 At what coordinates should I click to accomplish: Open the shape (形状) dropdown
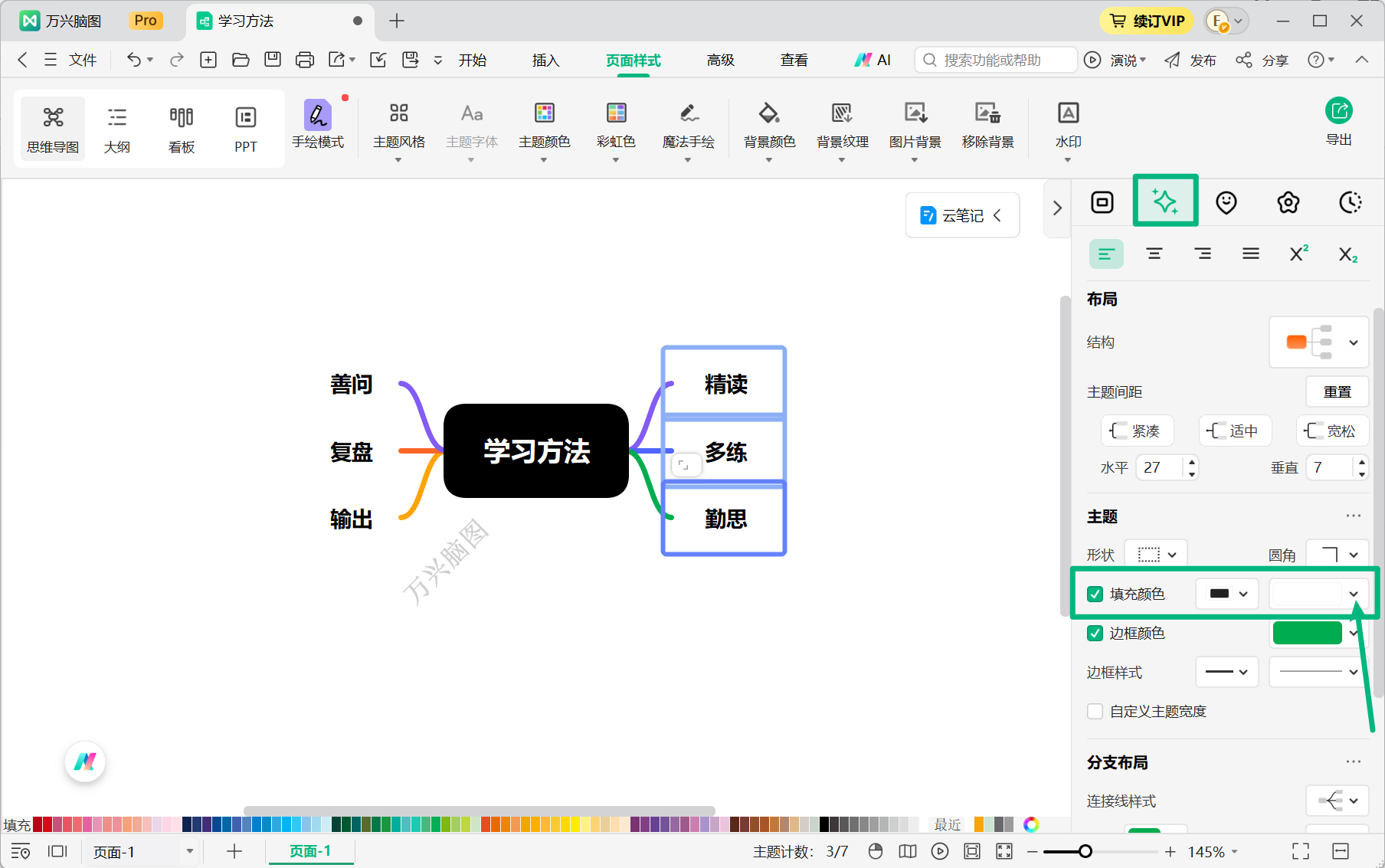click(1156, 555)
